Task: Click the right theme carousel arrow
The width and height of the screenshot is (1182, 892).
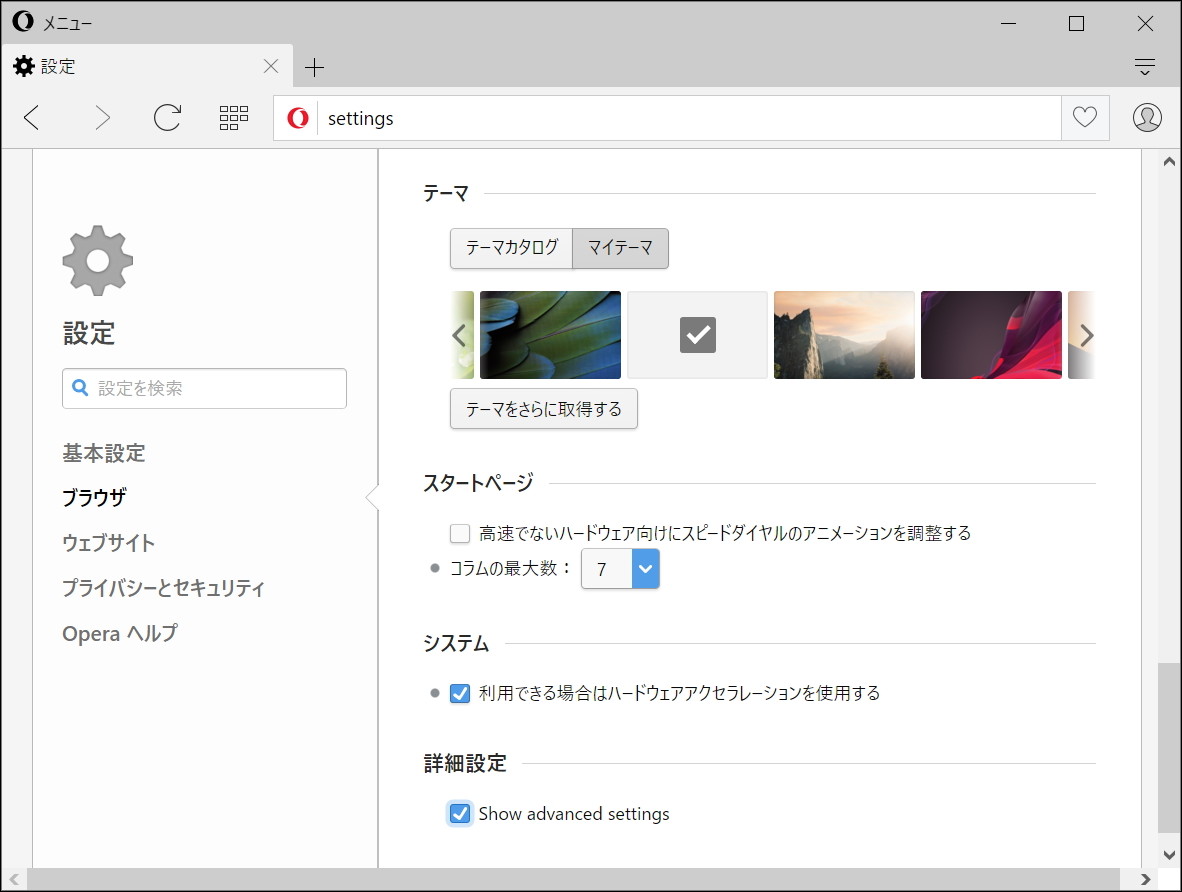Action: 1087,335
